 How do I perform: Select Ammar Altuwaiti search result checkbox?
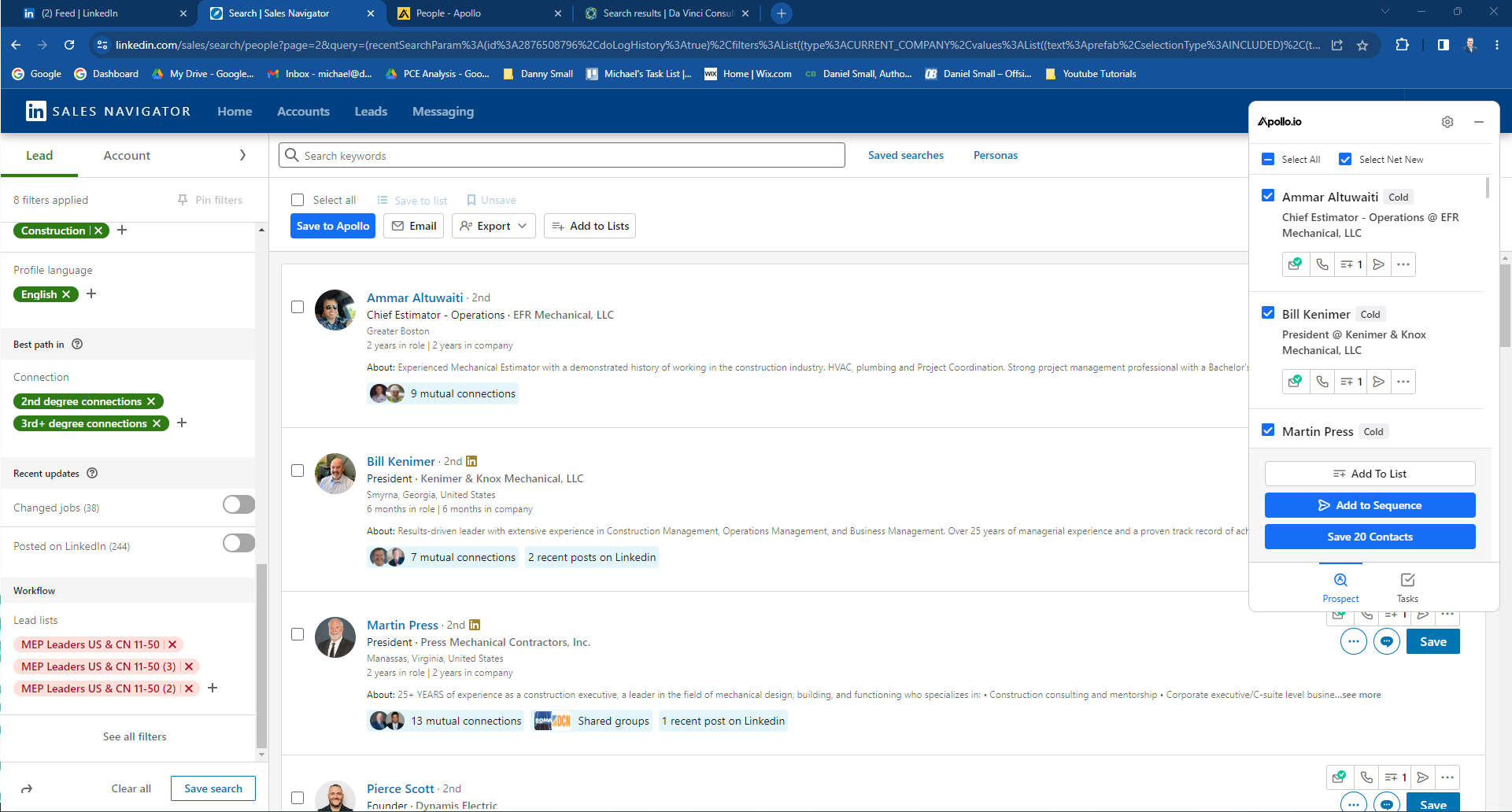click(x=298, y=307)
